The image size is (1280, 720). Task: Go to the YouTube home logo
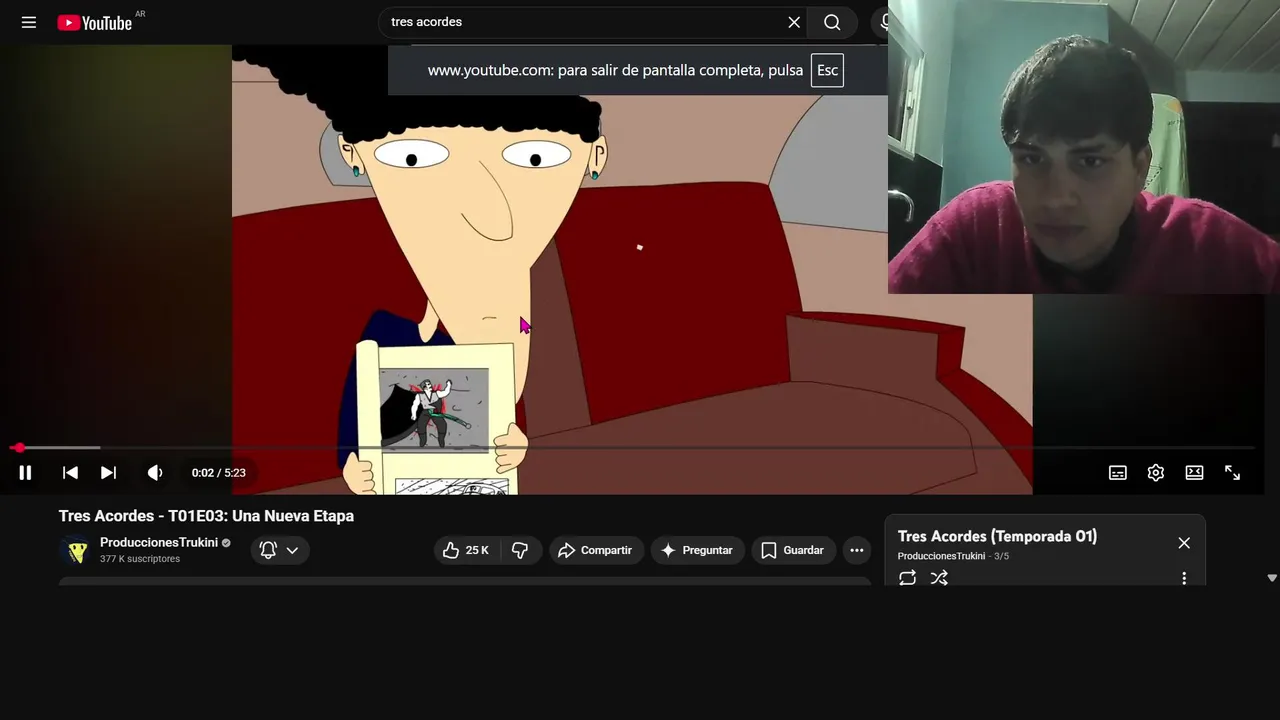pyautogui.click(x=95, y=22)
